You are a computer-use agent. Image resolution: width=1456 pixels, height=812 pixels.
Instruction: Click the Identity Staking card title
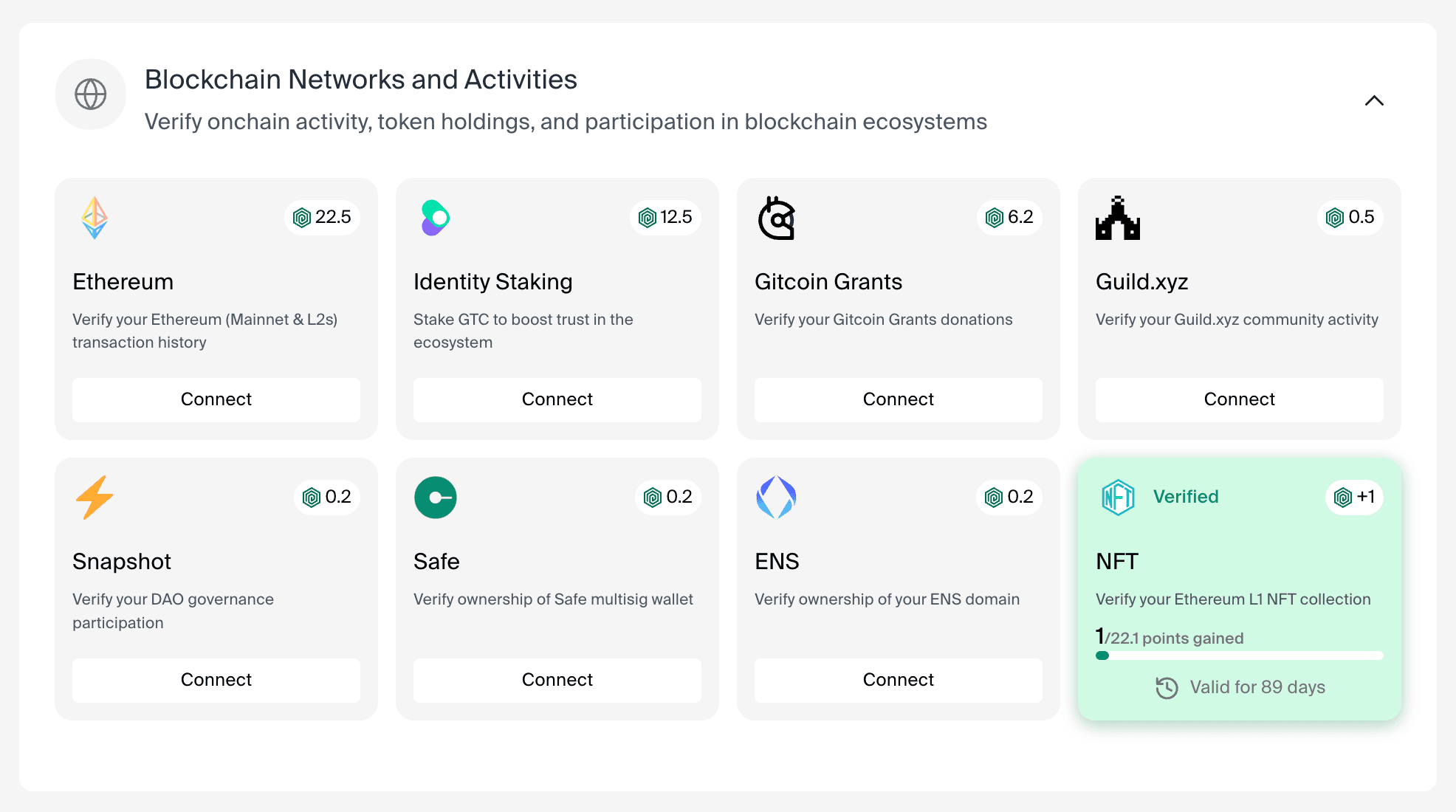pos(493,282)
